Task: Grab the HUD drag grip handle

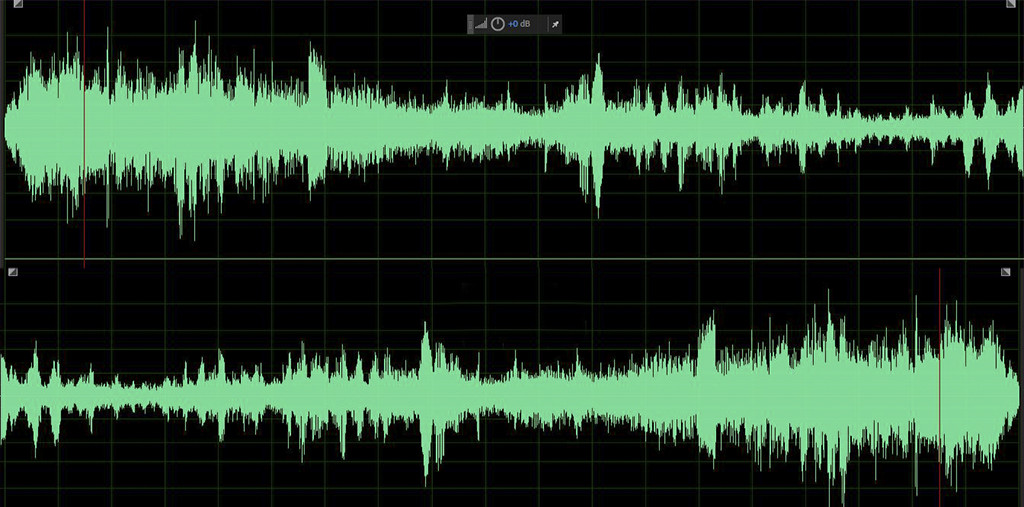Action: tap(470, 24)
